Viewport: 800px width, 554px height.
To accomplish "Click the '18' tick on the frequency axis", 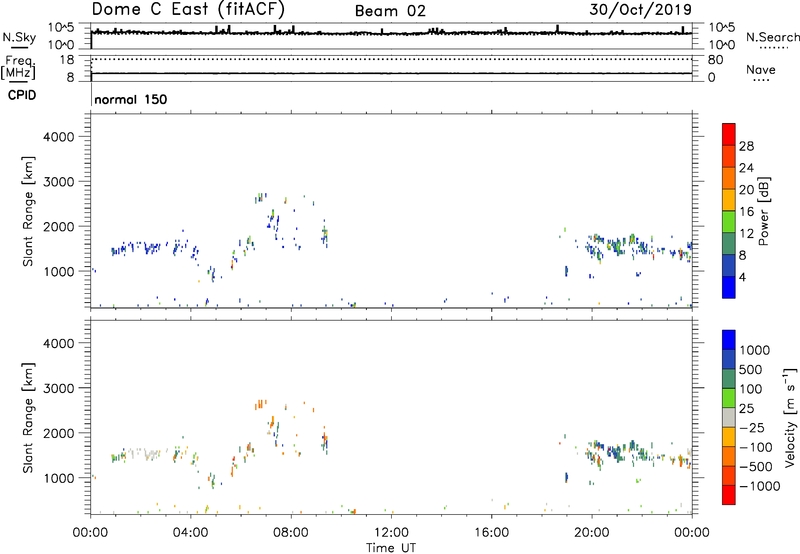I will [x=67, y=60].
